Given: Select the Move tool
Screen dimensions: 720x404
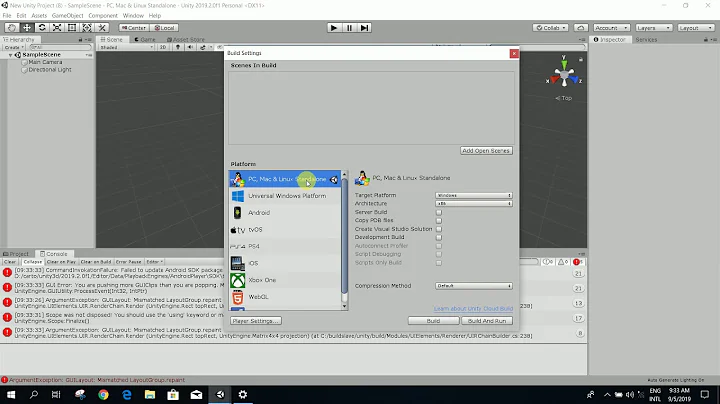Looking at the screenshot, I should tap(27, 28).
